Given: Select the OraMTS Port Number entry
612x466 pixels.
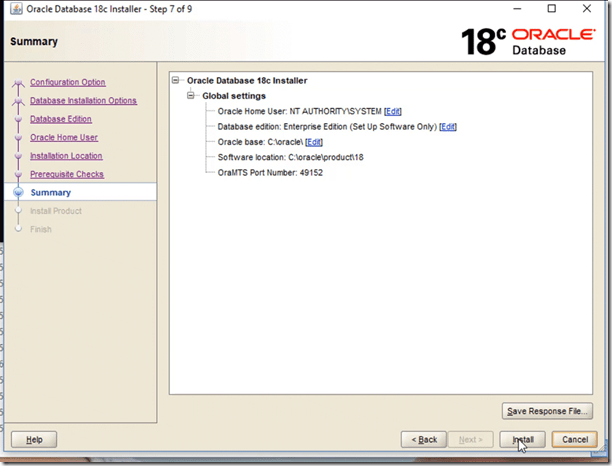Looking at the screenshot, I should click(x=270, y=172).
